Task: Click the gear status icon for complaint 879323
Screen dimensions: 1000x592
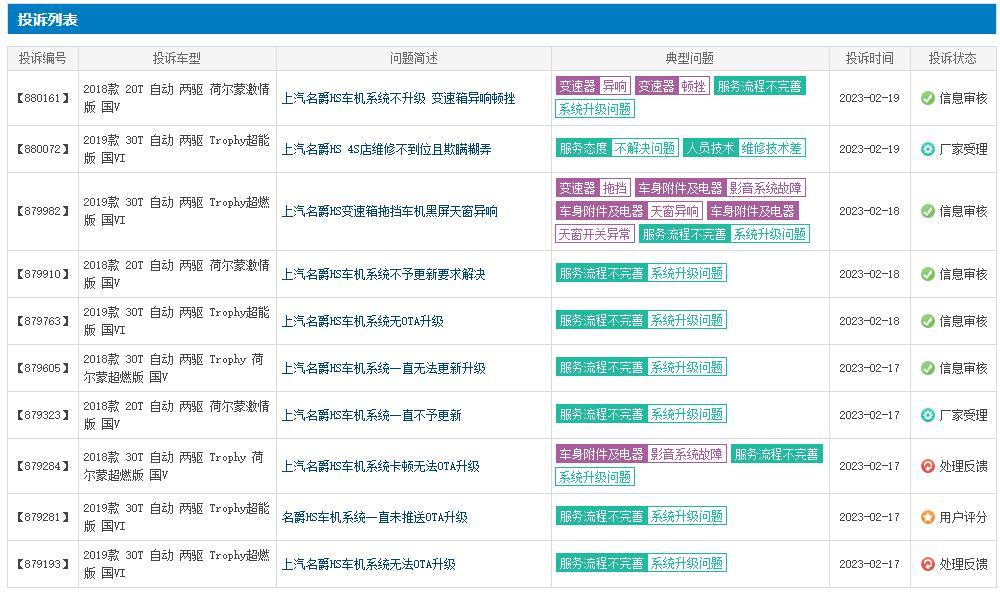Action: [928, 415]
